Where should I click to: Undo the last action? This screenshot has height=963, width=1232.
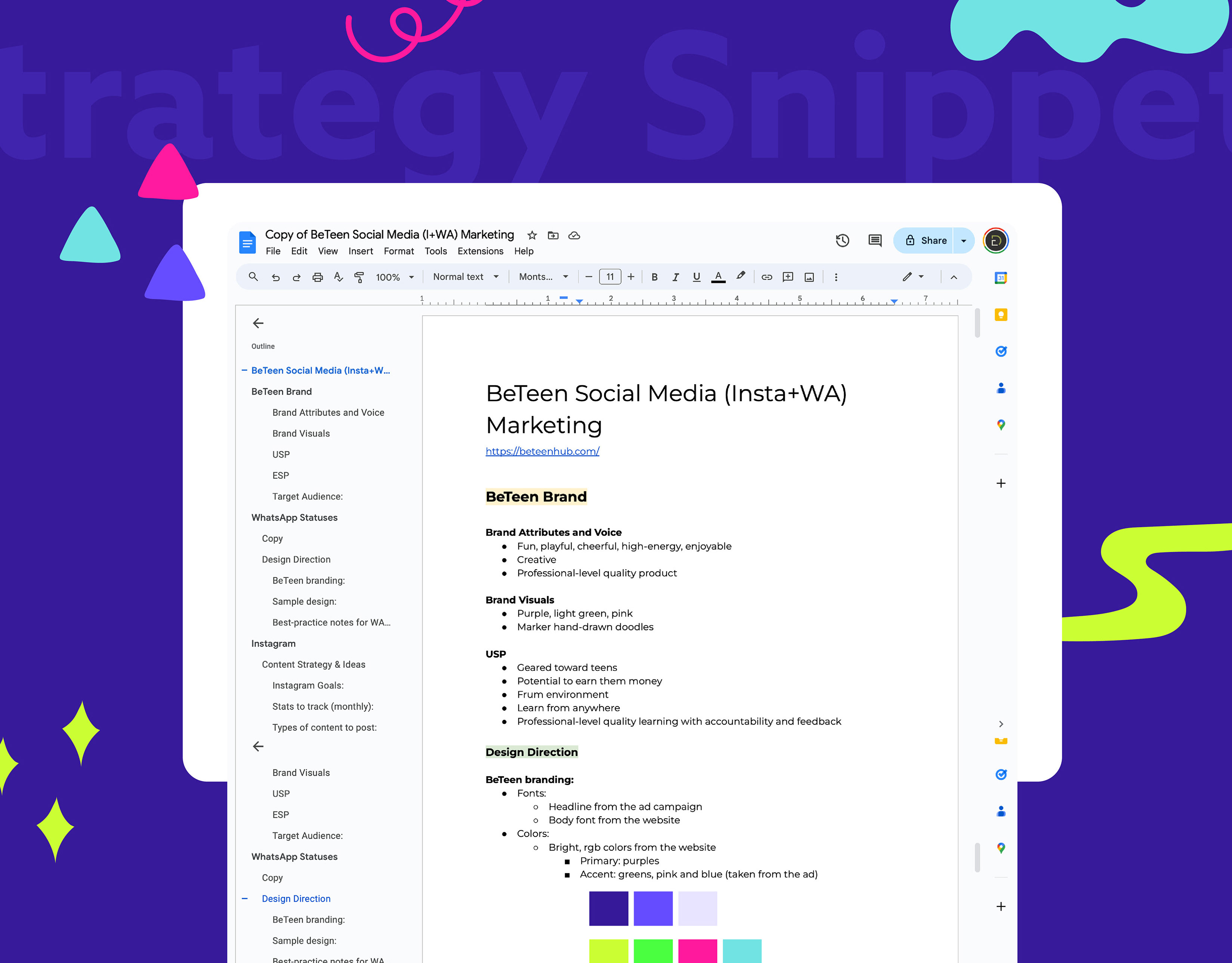coord(276,277)
